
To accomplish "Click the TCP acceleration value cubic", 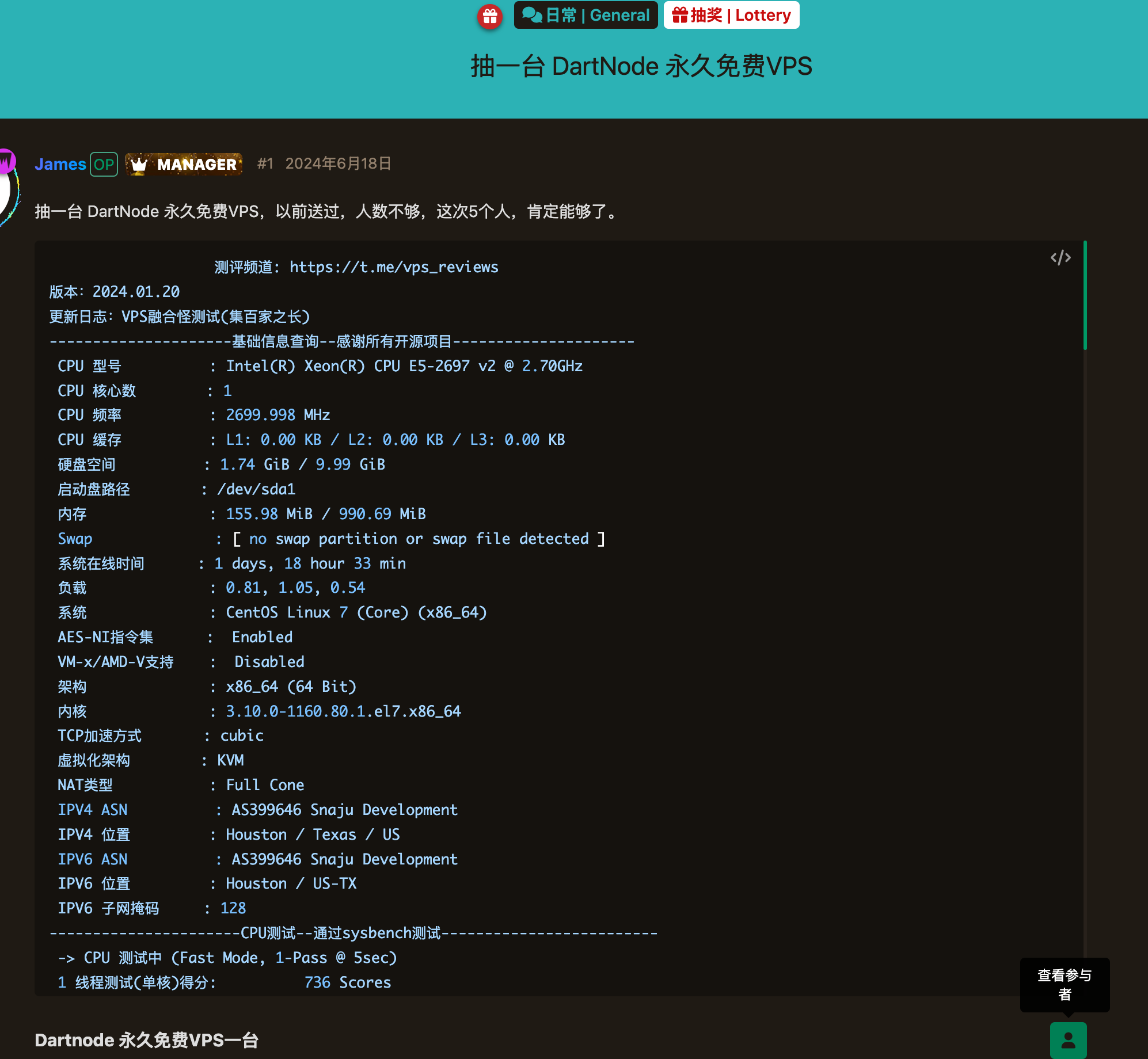I will coord(242,736).
